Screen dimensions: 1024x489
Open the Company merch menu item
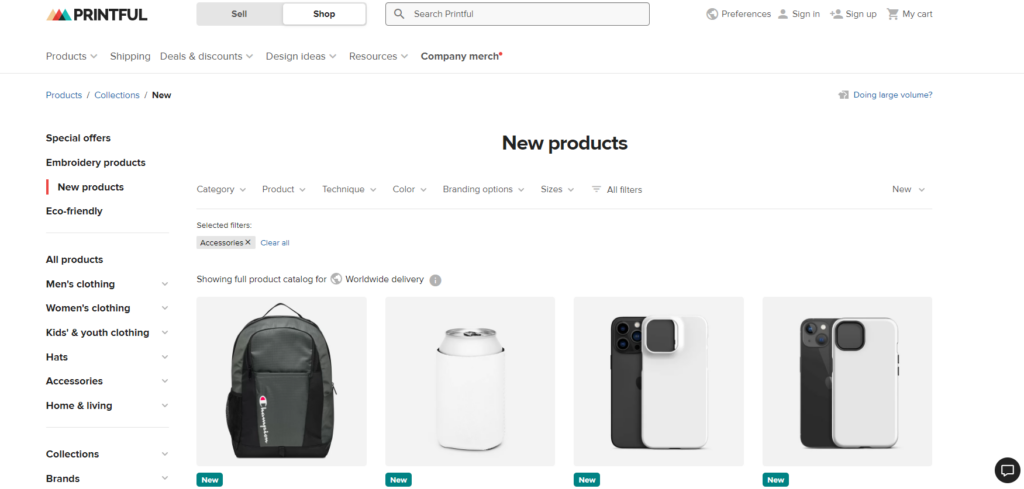click(461, 56)
